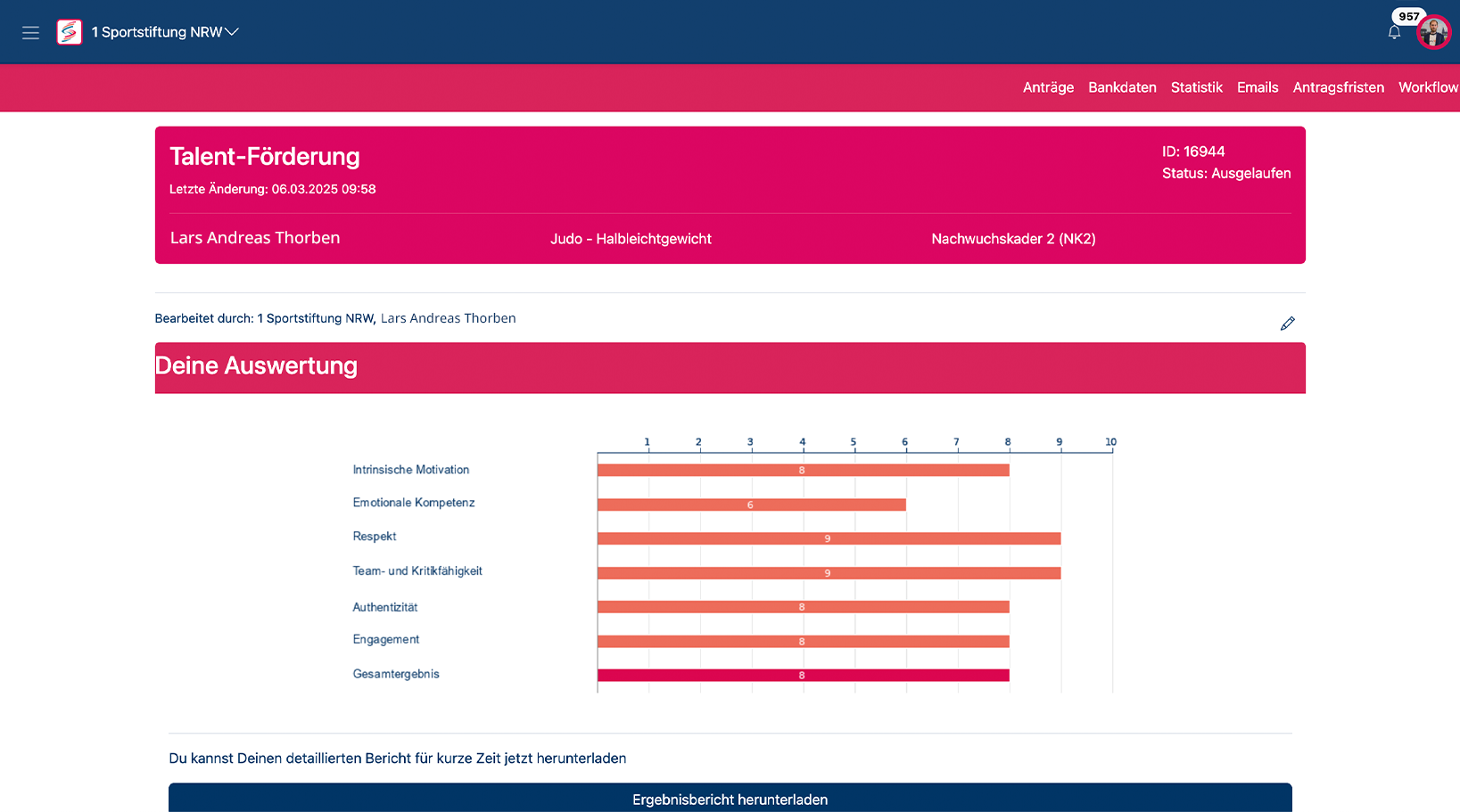The height and width of the screenshot is (812, 1460).
Task: Click the Intrinsische Motivation bar
Action: [x=804, y=470]
